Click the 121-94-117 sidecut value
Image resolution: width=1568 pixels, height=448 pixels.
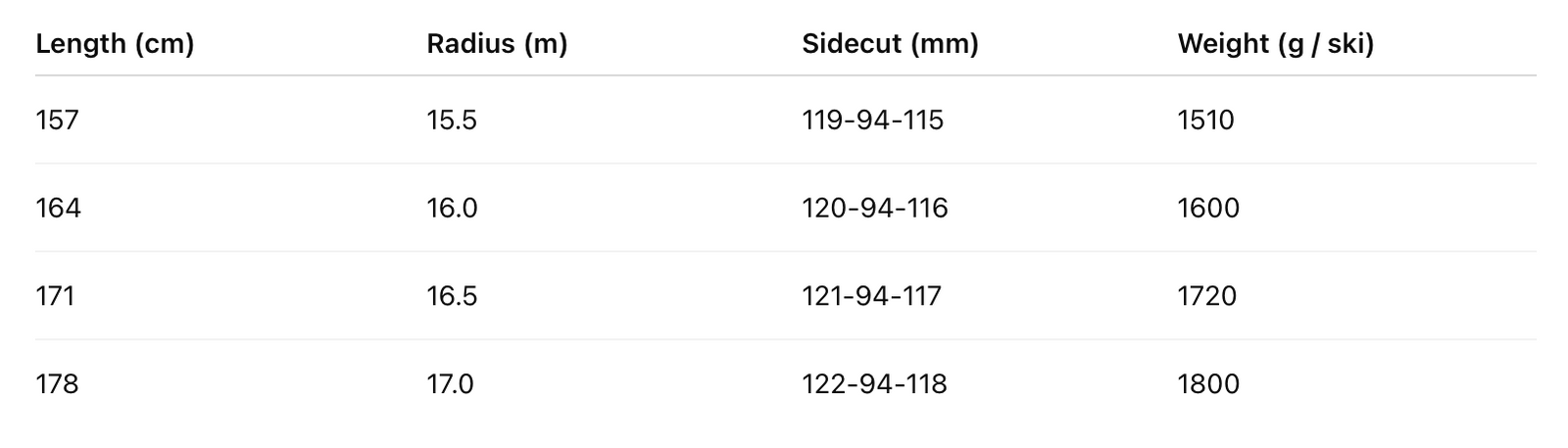pyautogui.click(x=871, y=296)
